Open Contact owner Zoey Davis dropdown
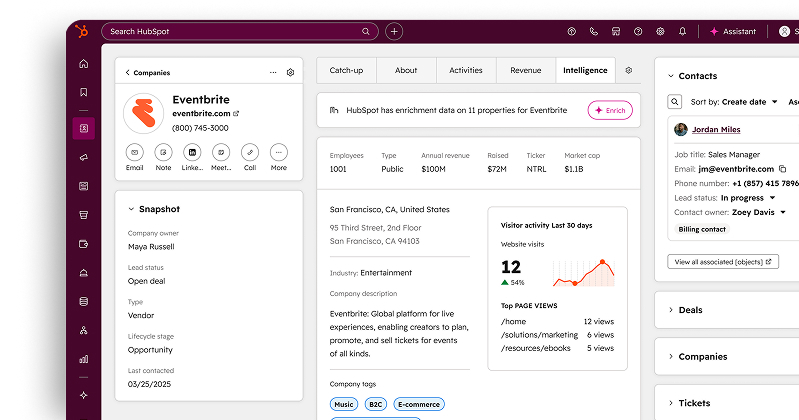The image size is (799, 420). tap(759, 212)
